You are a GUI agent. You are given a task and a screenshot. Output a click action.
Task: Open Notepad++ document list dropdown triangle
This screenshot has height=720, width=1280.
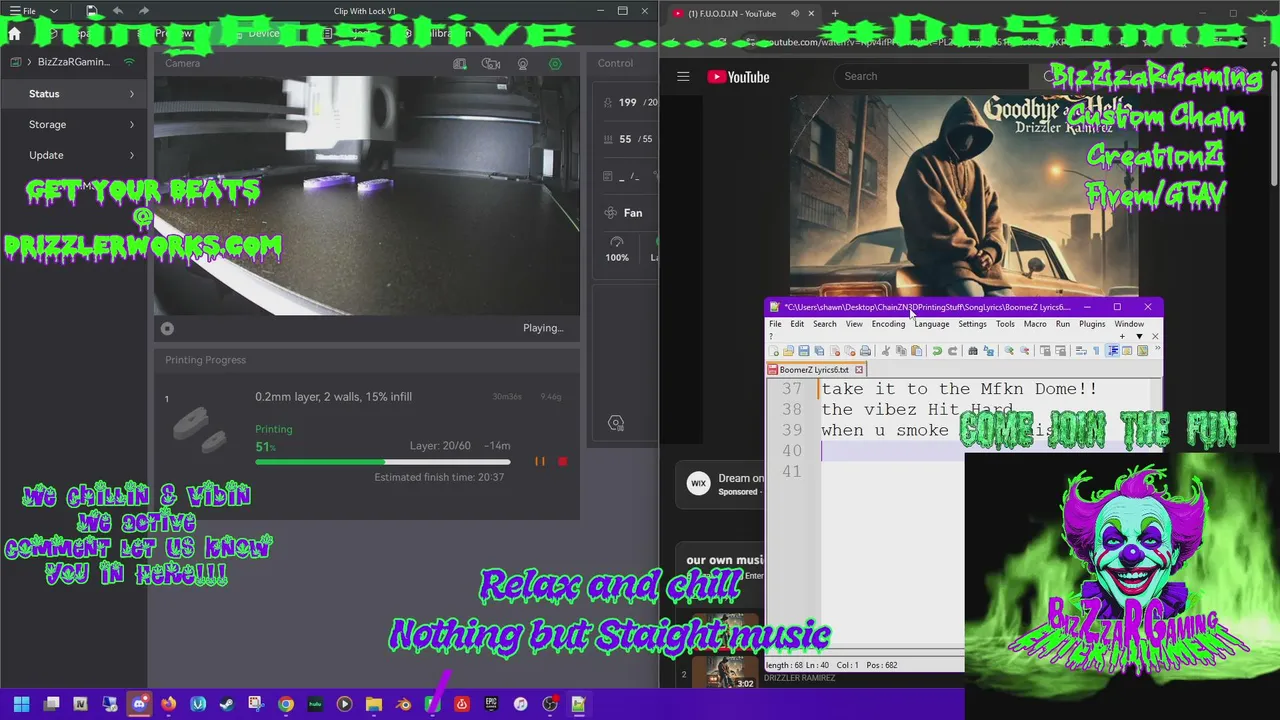1139,336
